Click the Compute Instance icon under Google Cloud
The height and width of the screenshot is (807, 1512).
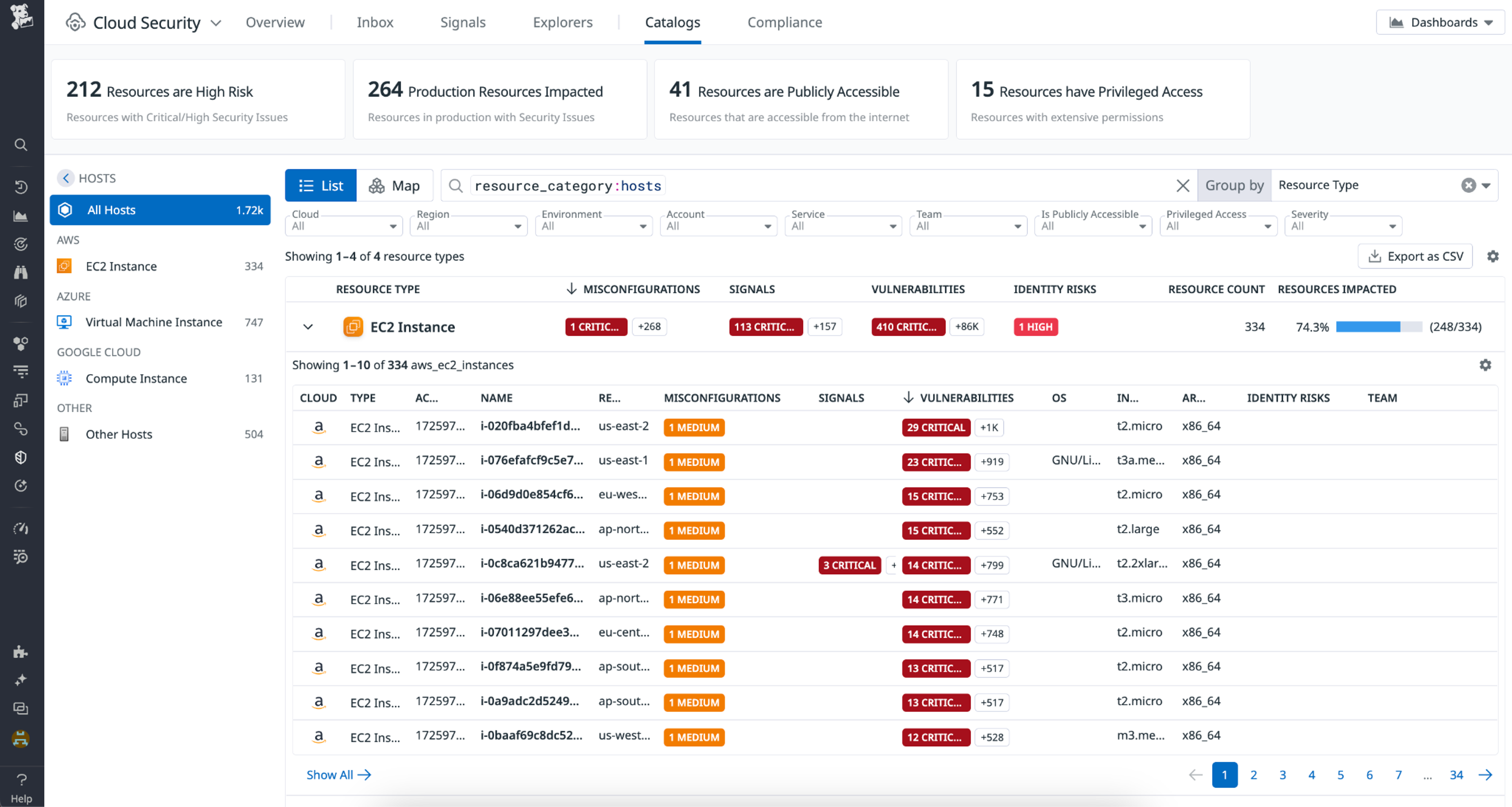(64, 378)
